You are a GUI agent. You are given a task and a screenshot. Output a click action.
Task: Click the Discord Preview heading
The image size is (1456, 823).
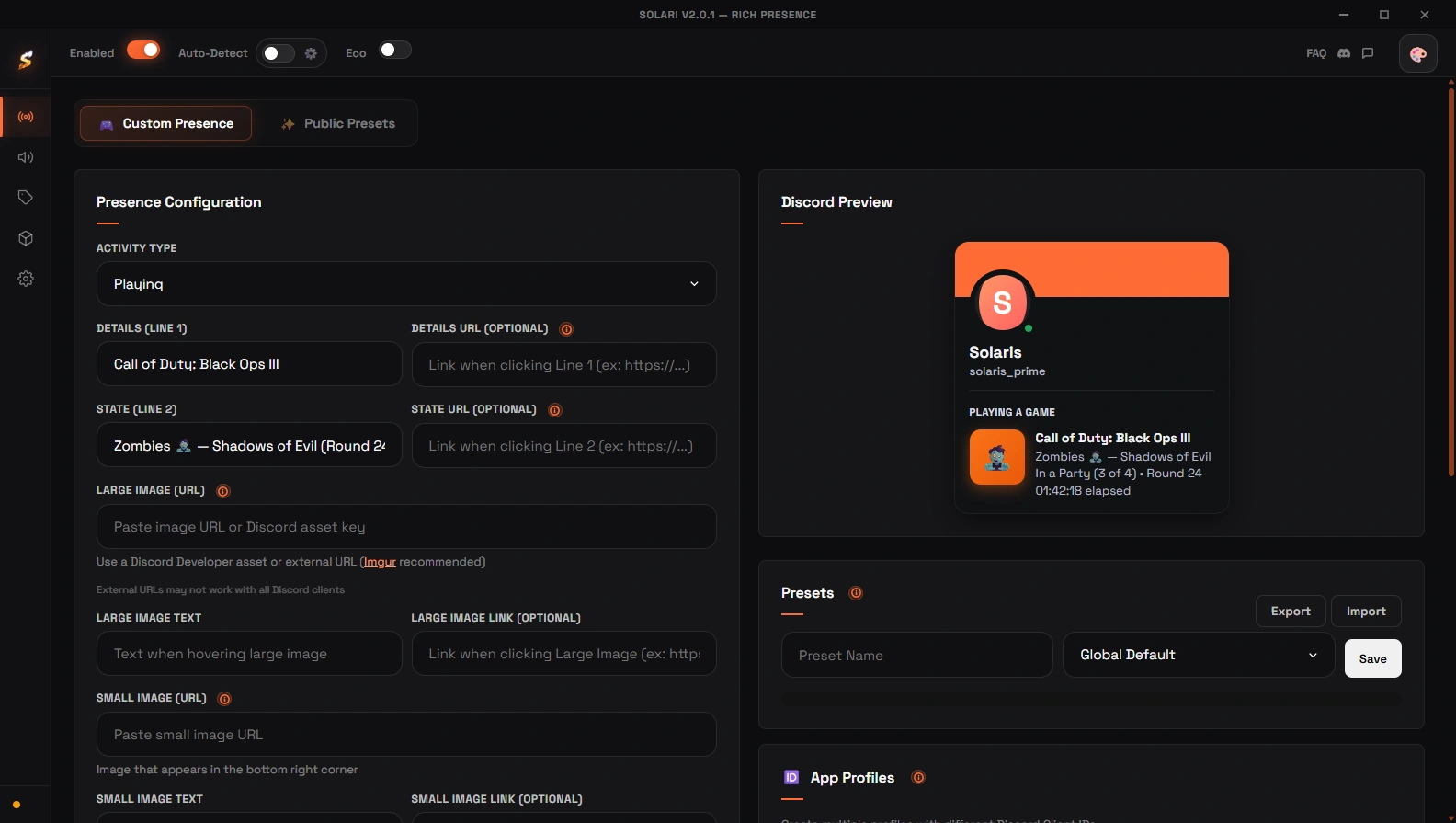[836, 202]
